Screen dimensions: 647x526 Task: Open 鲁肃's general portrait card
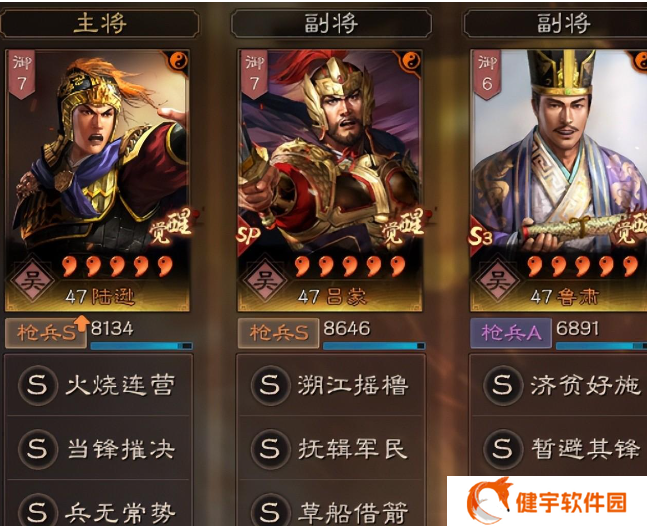[559, 180]
